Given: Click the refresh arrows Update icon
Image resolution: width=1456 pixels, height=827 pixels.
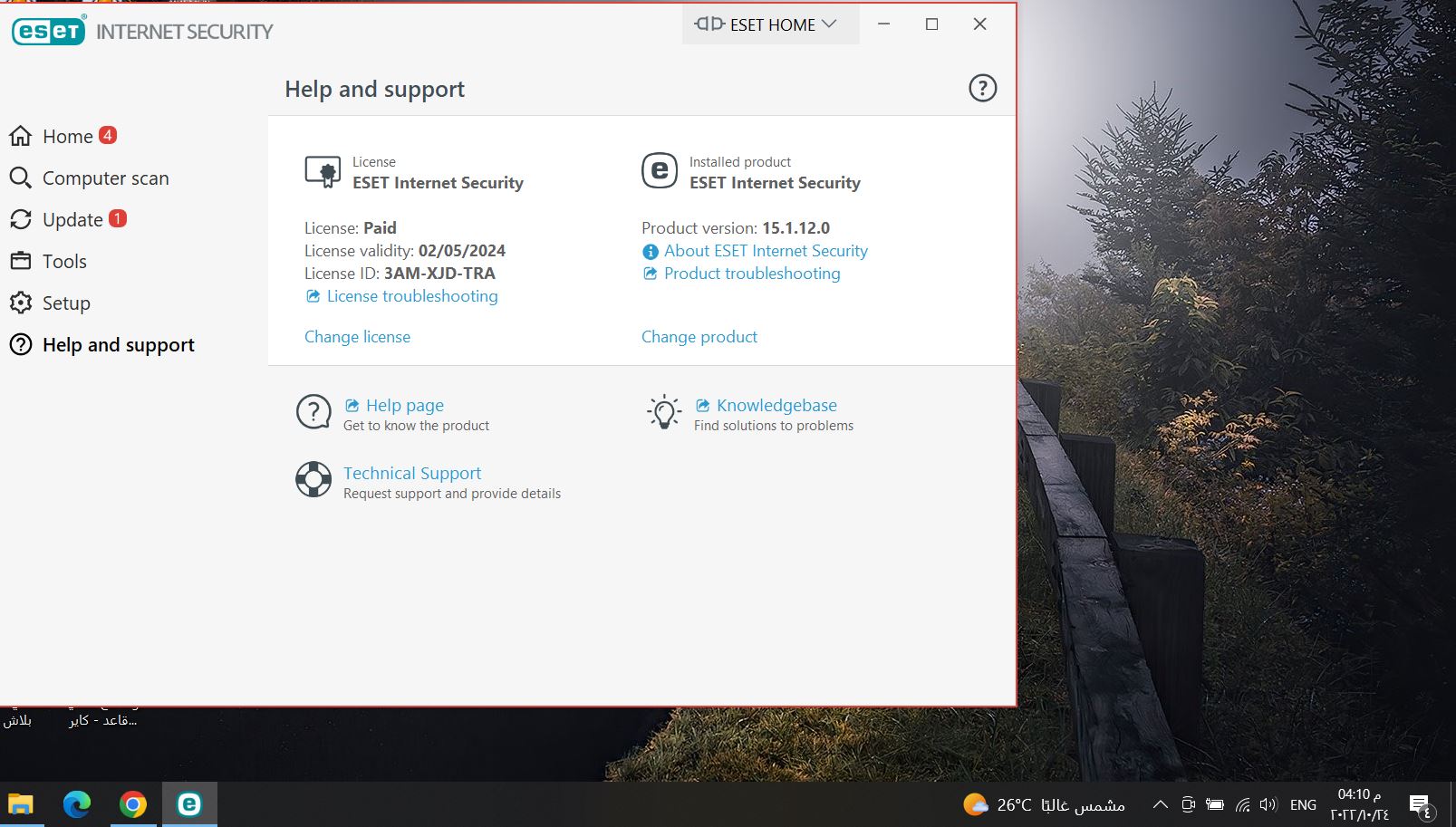Looking at the screenshot, I should [21, 219].
